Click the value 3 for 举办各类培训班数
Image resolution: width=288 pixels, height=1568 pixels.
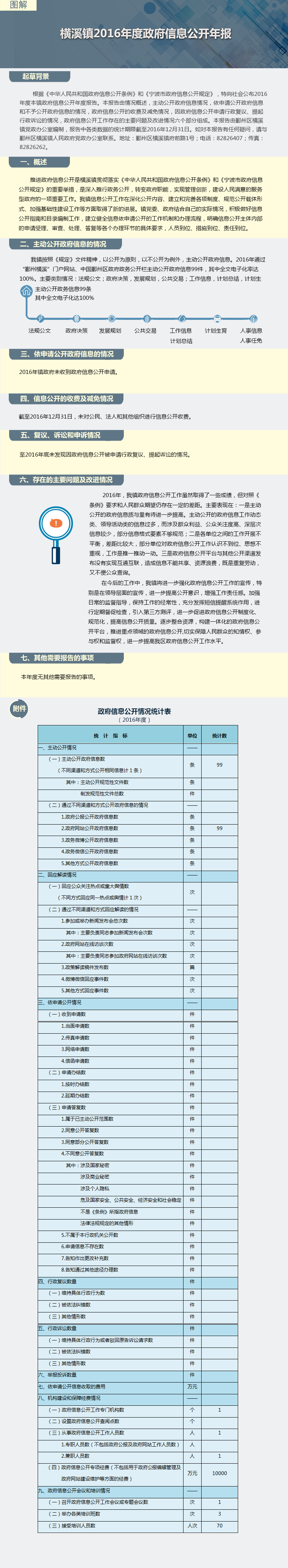pyautogui.click(x=219, y=1514)
